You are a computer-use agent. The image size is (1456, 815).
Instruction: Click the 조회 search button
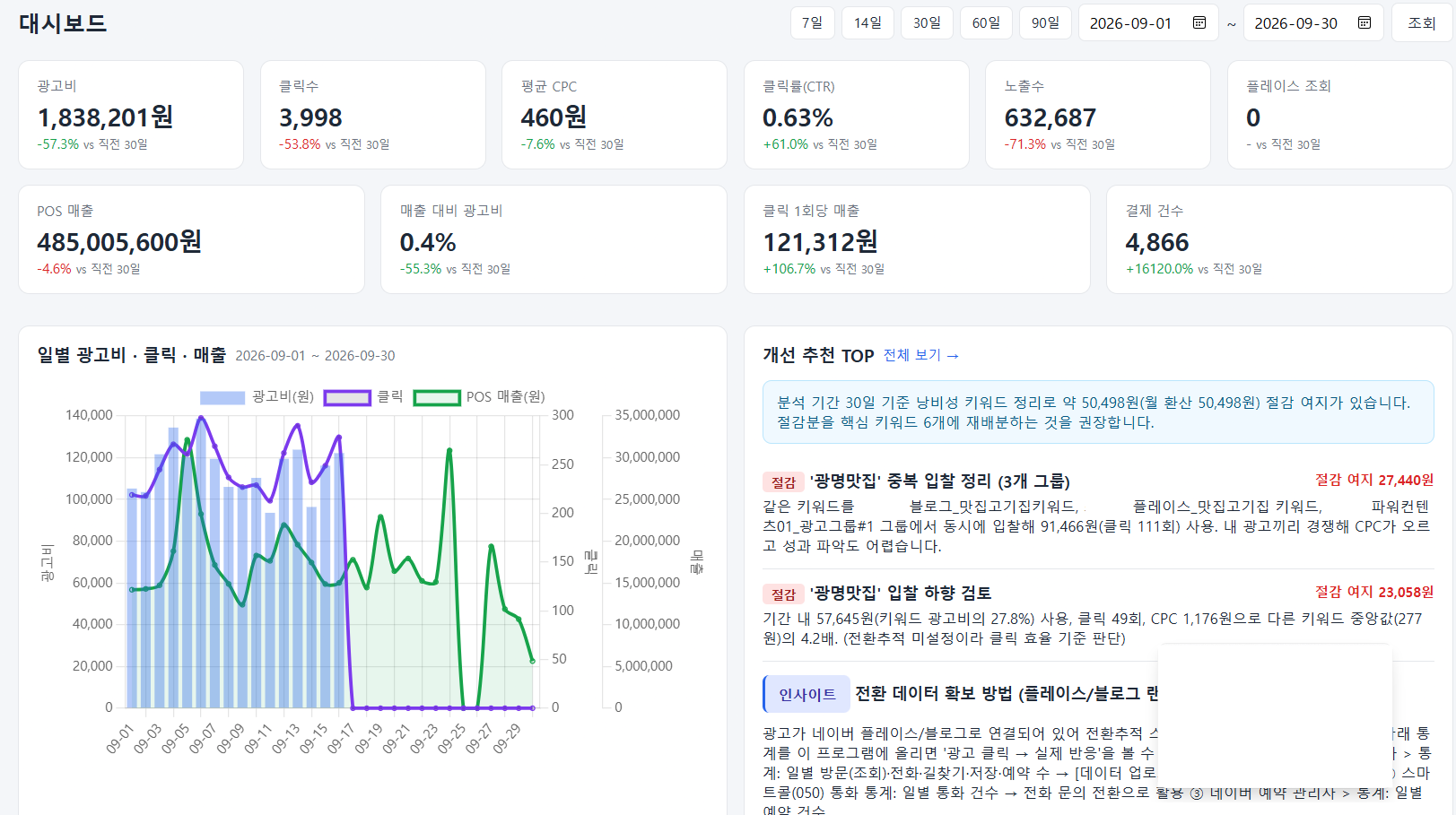pos(1422,23)
